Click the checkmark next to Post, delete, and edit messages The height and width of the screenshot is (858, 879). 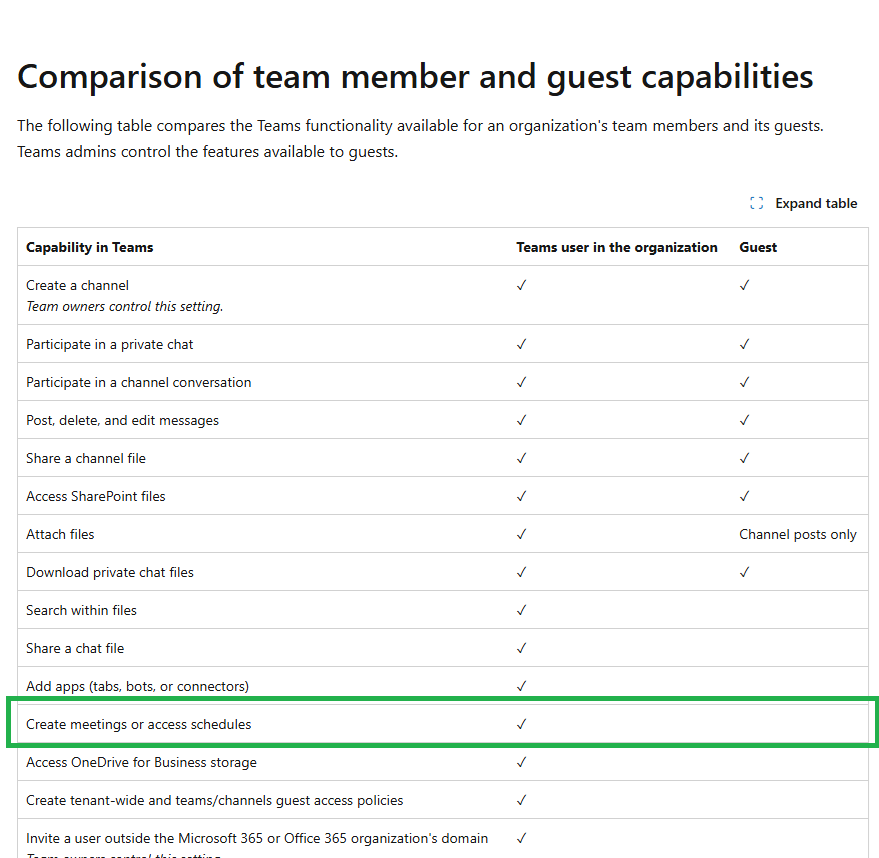521,420
